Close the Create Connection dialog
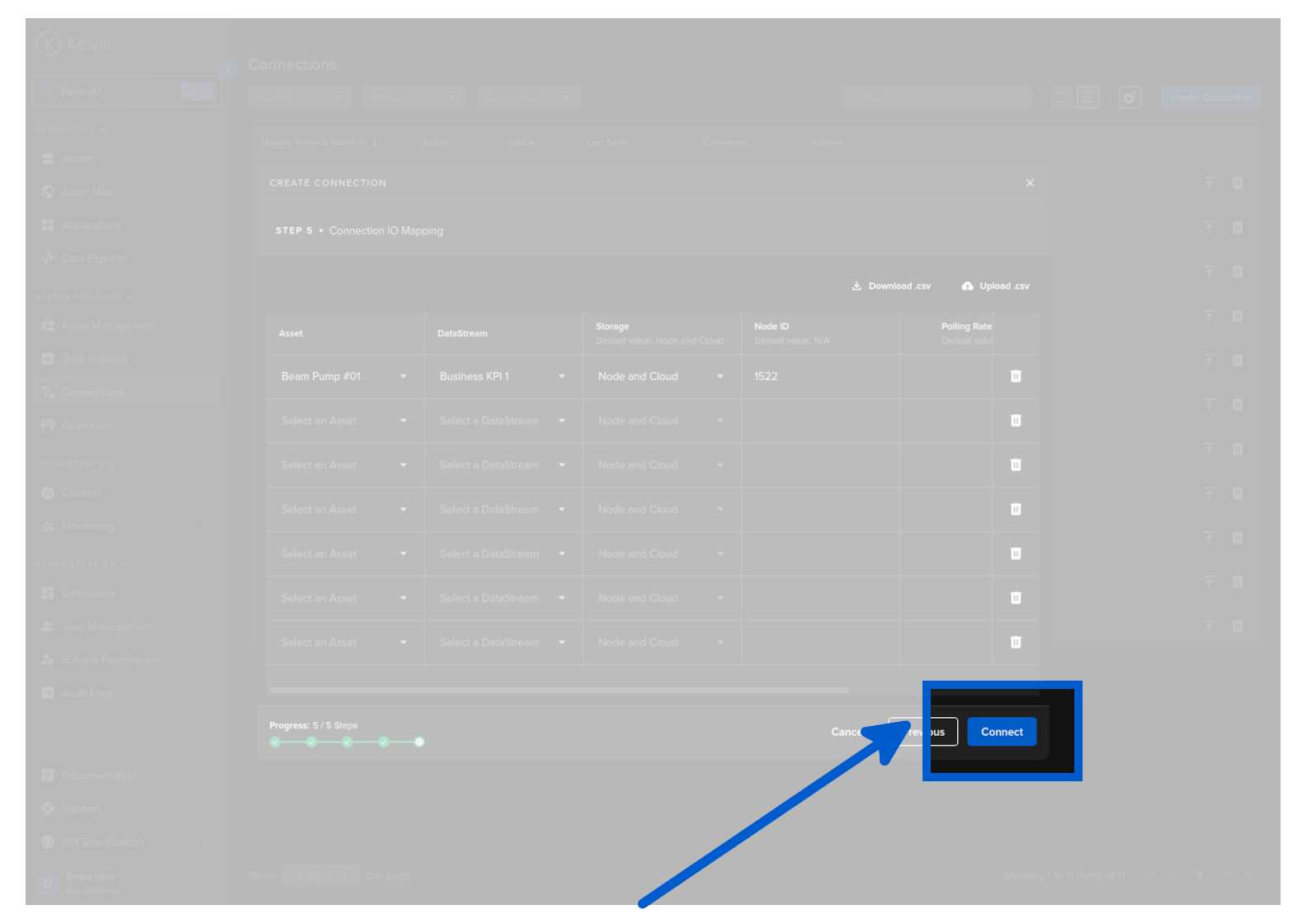The image size is (1307, 924). [x=1030, y=183]
